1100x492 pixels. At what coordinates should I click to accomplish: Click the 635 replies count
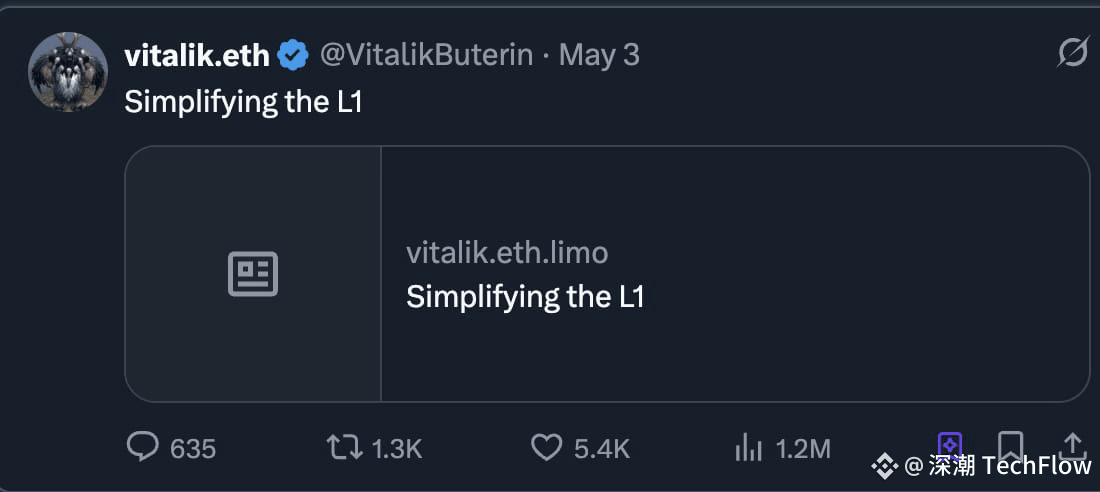coord(193,448)
